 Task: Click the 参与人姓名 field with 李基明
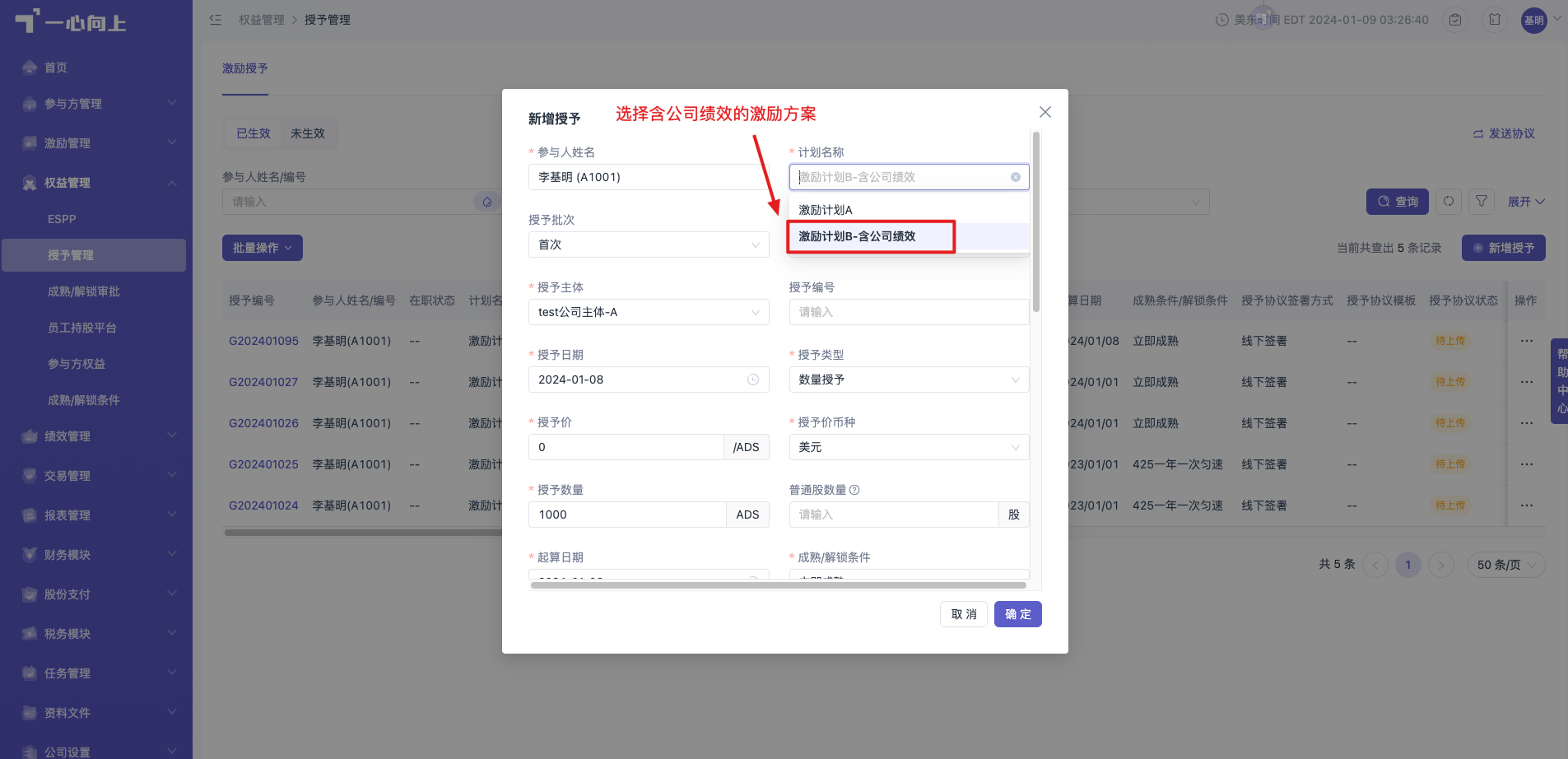point(649,177)
